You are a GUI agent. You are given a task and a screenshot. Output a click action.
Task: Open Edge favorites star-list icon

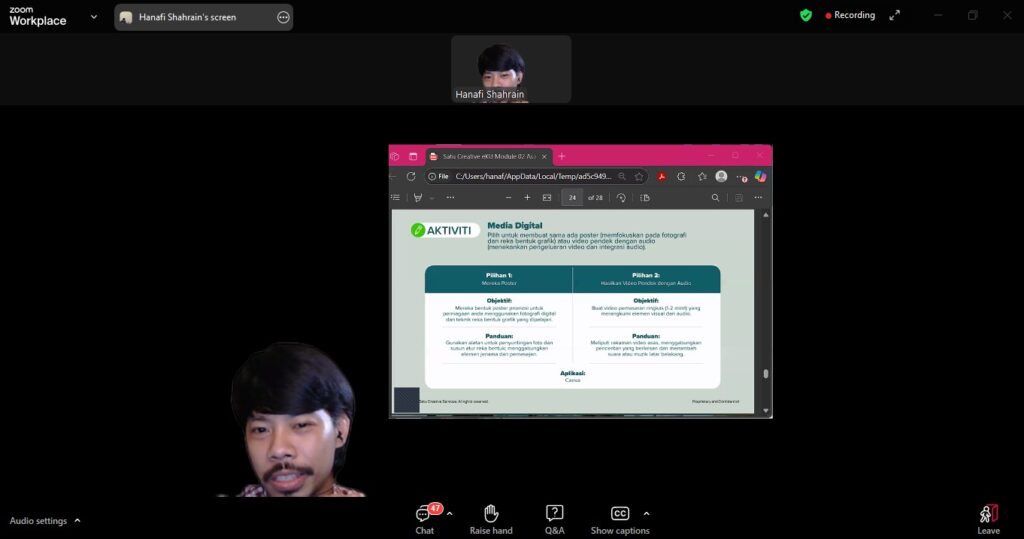(x=702, y=176)
